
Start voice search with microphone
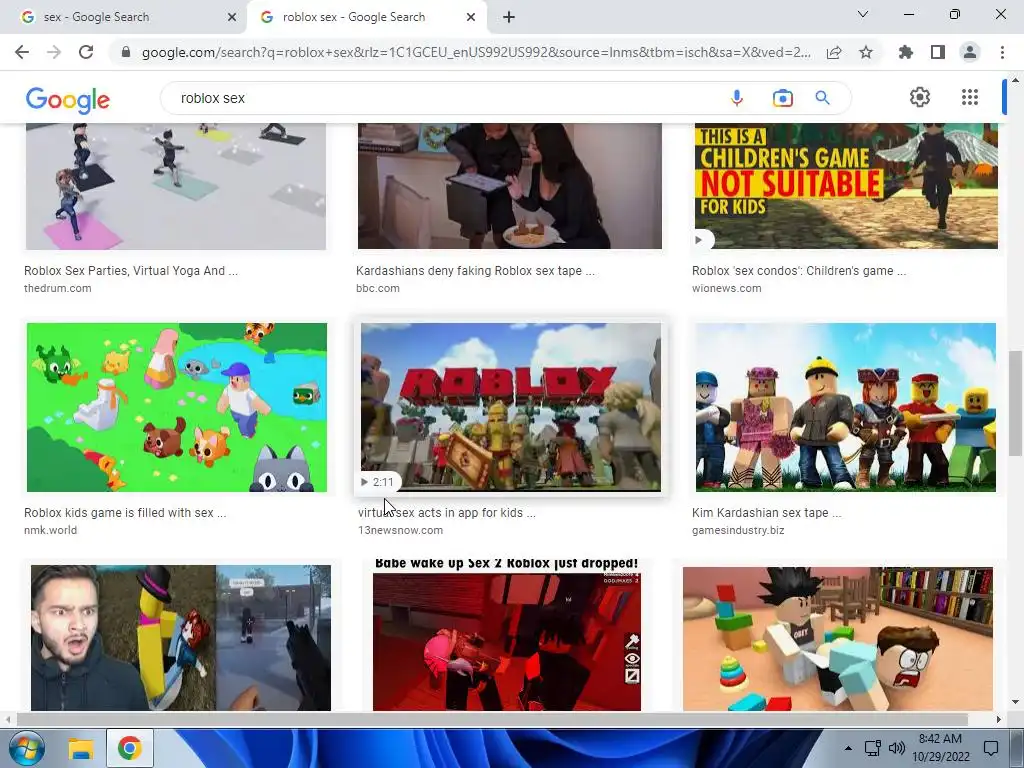737,98
